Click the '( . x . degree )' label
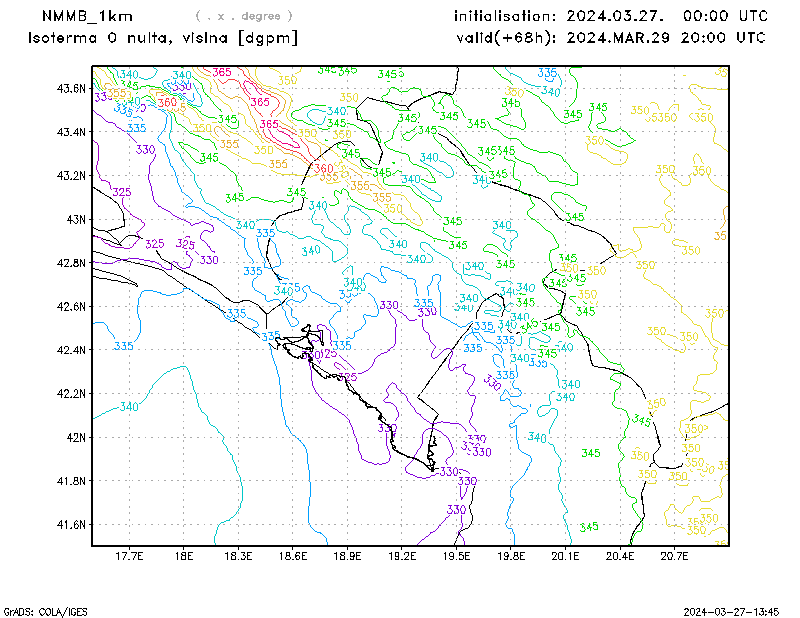 click(244, 16)
